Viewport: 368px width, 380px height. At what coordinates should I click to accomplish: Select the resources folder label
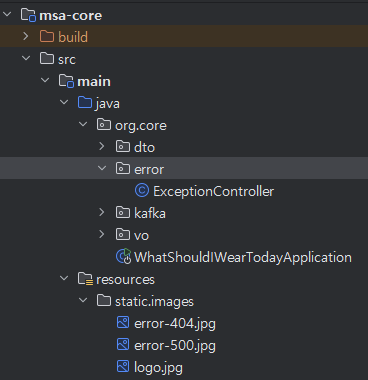point(125,279)
